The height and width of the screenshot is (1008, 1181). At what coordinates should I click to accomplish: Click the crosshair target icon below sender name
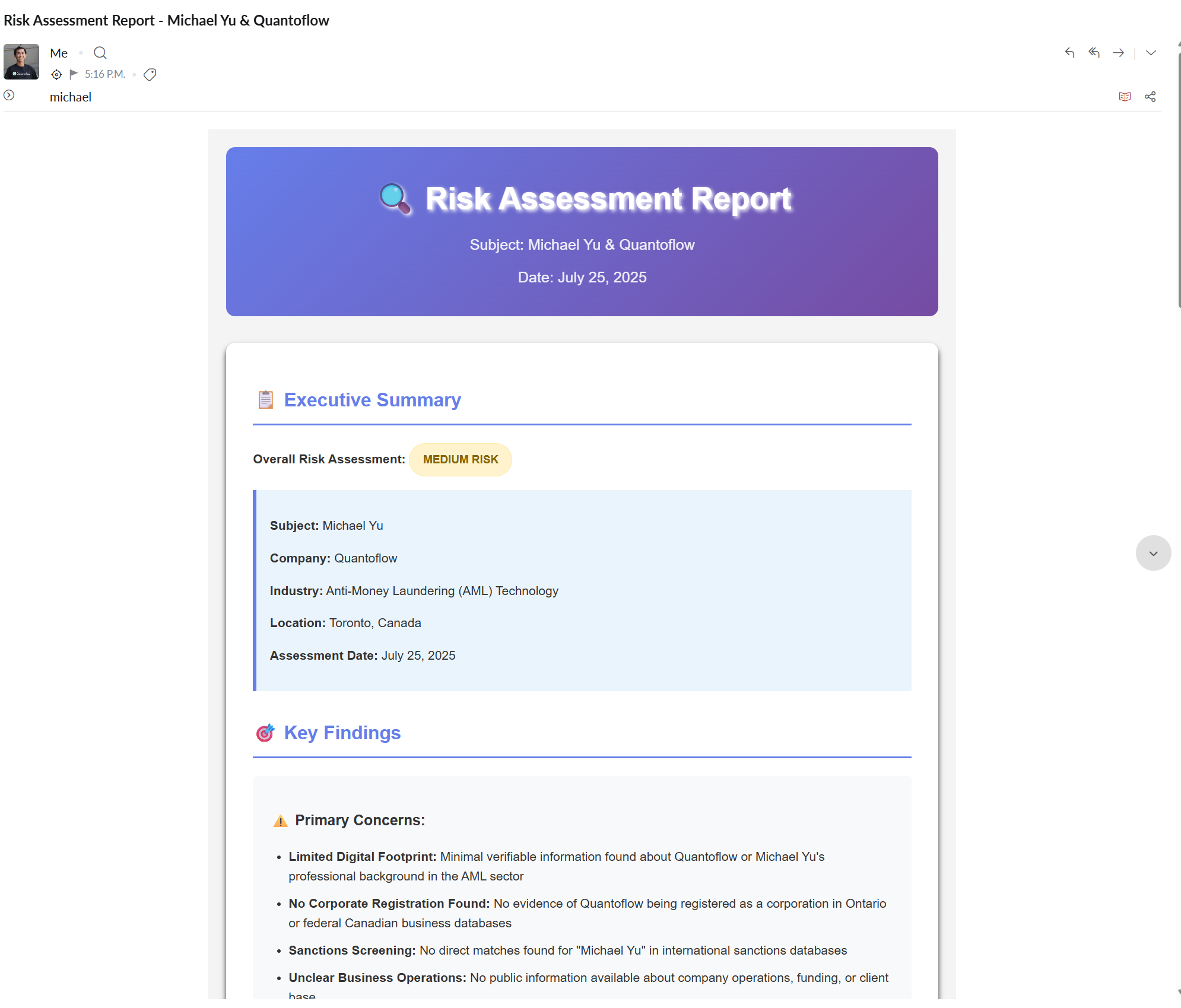56,74
